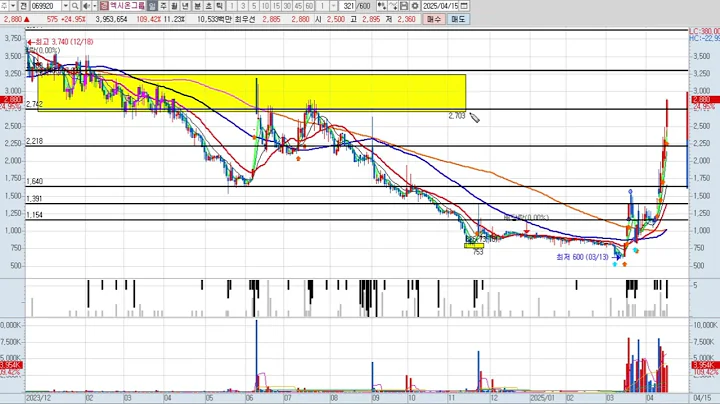720x404 pixels.
Task: Select the 주 (weekly) chart period
Action: (163, 6)
